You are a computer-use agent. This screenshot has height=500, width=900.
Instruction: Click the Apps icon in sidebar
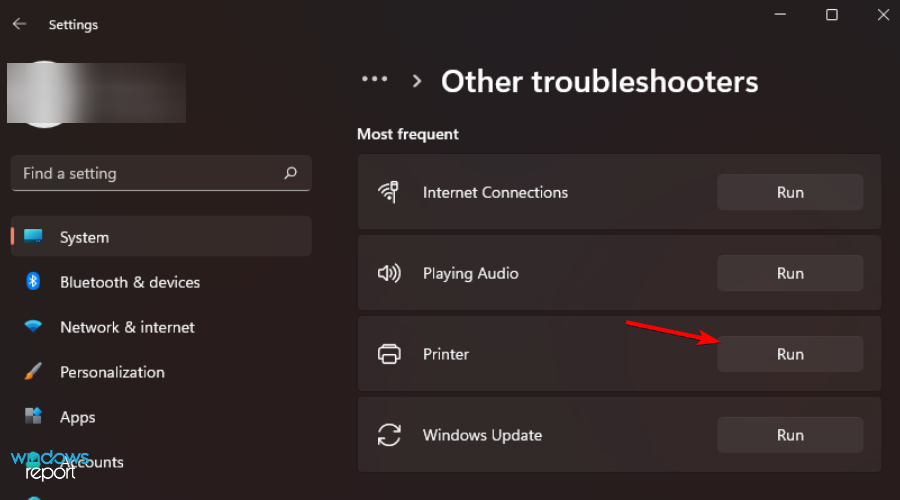(33, 417)
